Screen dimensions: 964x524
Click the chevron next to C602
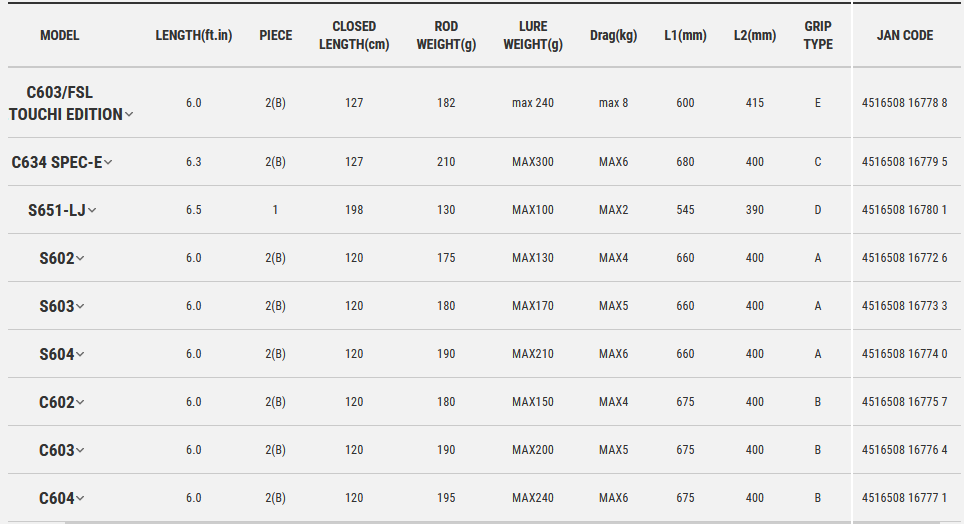tap(80, 402)
